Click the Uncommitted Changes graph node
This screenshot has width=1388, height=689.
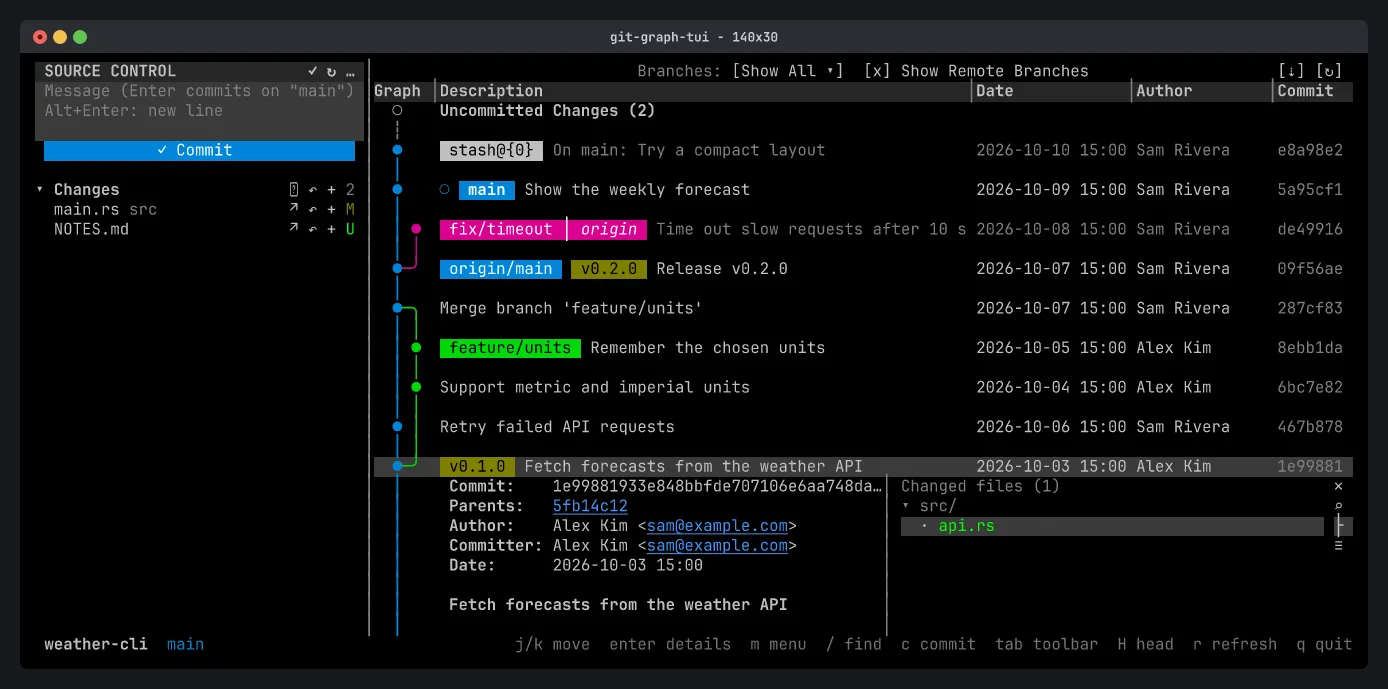point(397,111)
